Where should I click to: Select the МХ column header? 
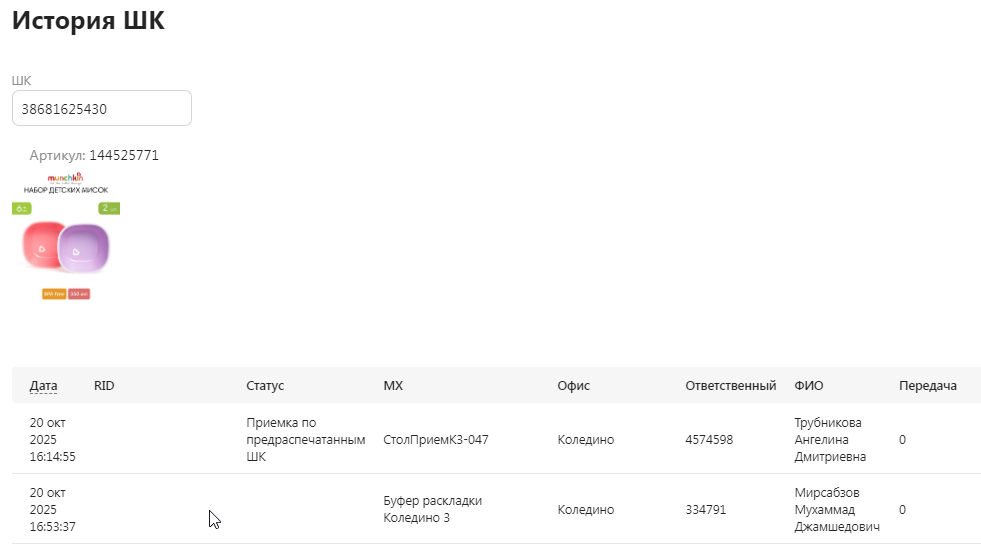393,385
